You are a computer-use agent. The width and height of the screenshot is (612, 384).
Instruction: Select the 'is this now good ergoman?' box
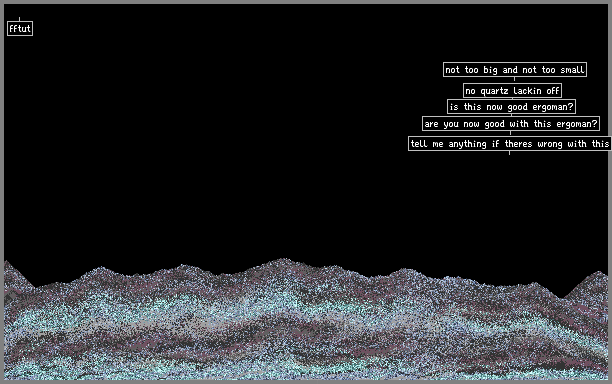(x=511, y=107)
